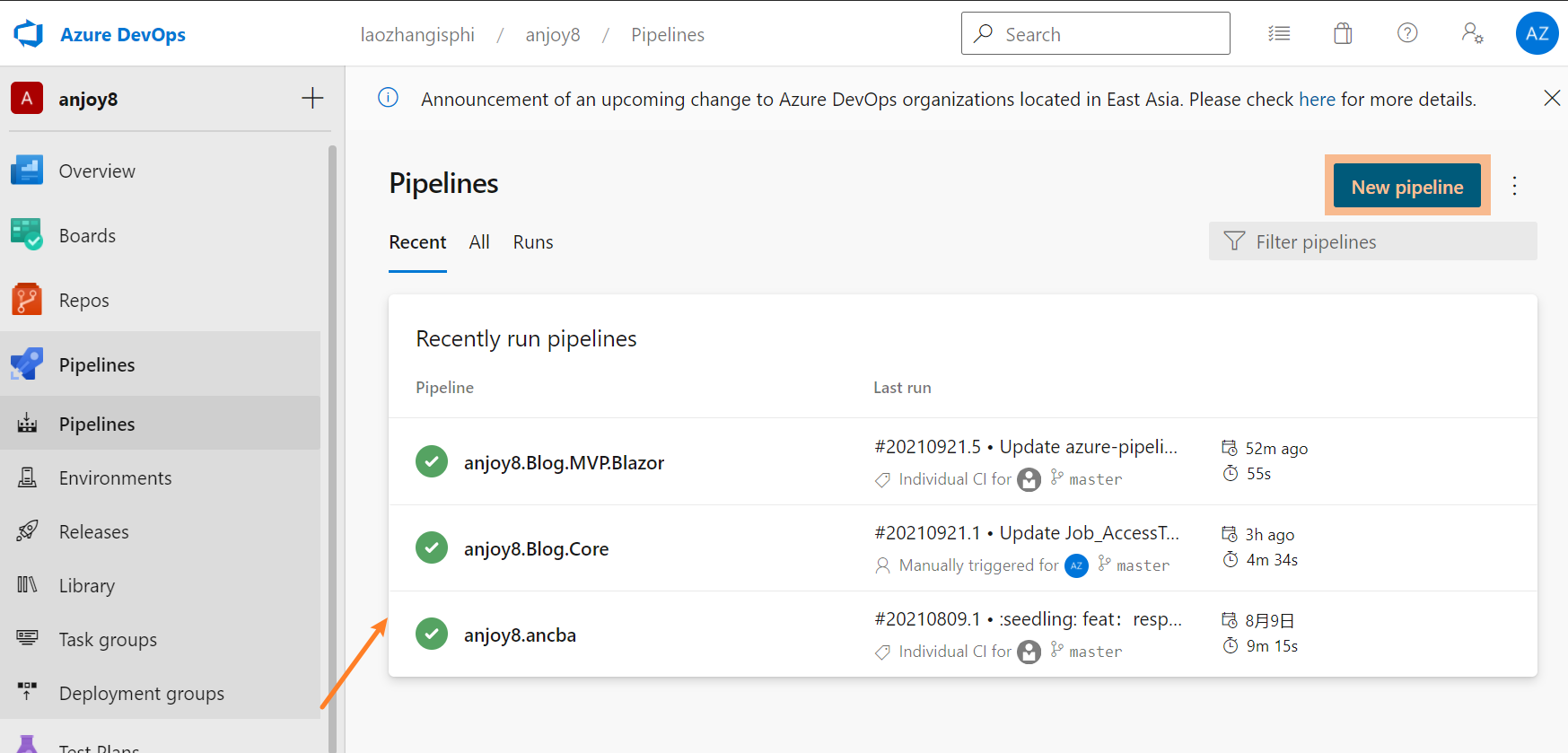The width and height of the screenshot is (1568, 753).
Task: Dismiss the announcement banner
Action: pos(1552,98)
